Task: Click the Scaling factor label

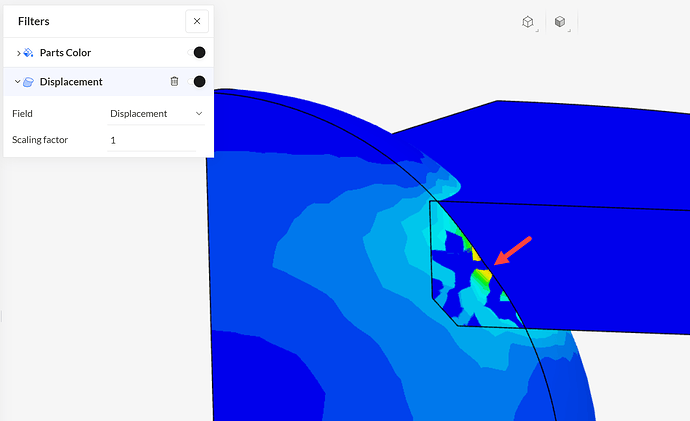Action: click(x=40, y=139)
